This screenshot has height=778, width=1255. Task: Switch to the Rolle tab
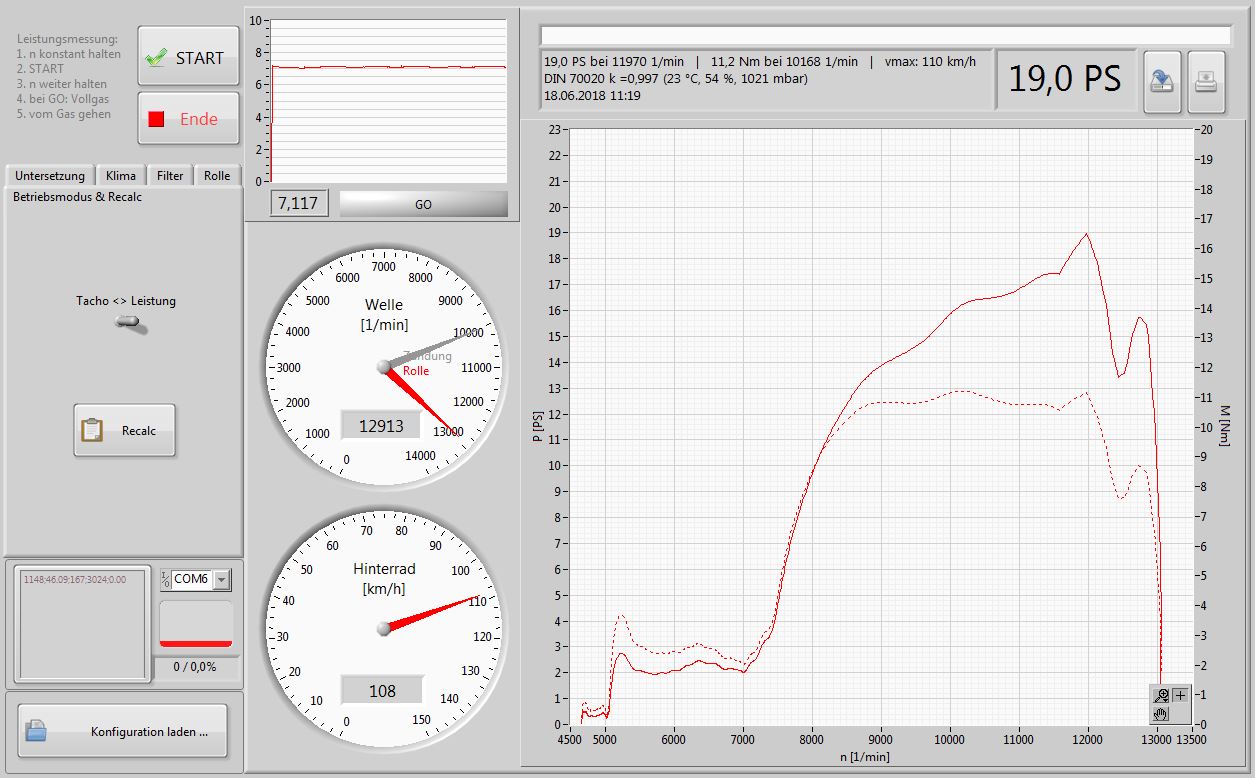[217, 176]
